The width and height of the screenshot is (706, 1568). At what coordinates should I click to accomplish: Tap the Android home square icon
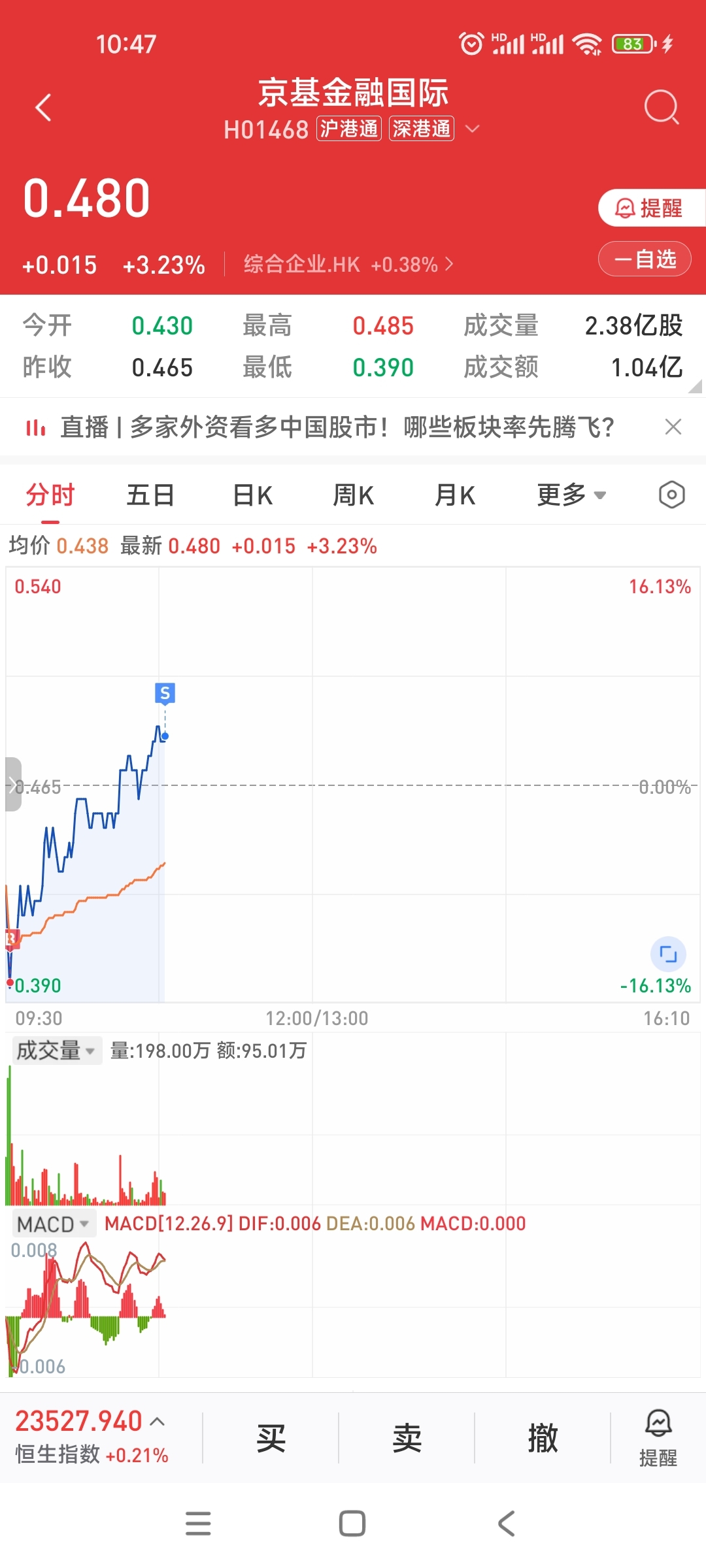coord(352,1524)
